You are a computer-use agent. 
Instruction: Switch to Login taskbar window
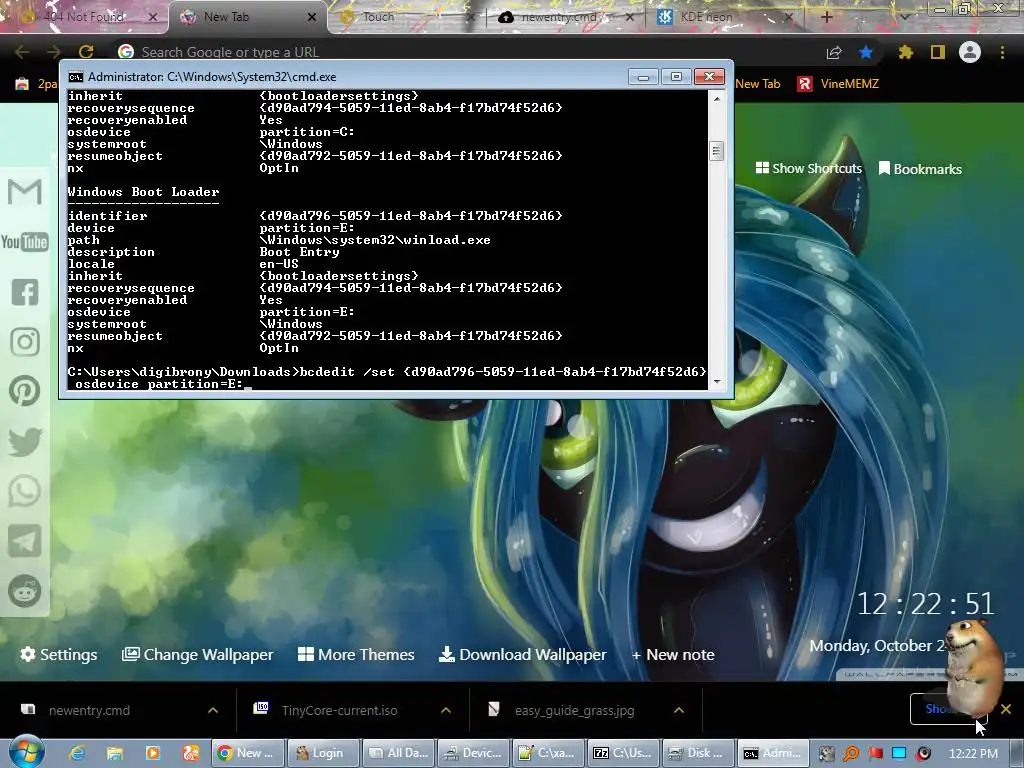(x=323, y=753)
